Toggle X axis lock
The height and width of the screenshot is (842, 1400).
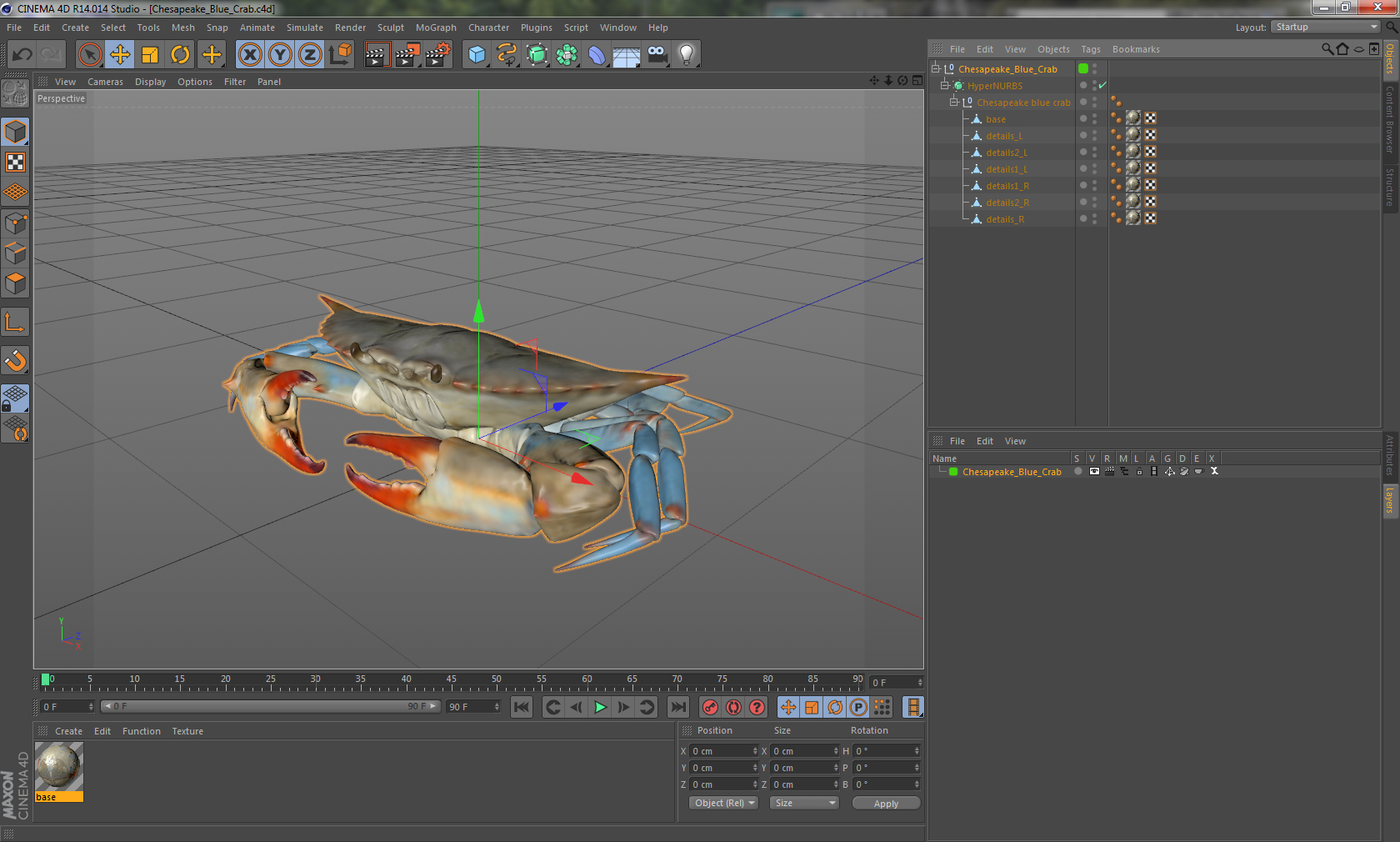tap(250, 55)
